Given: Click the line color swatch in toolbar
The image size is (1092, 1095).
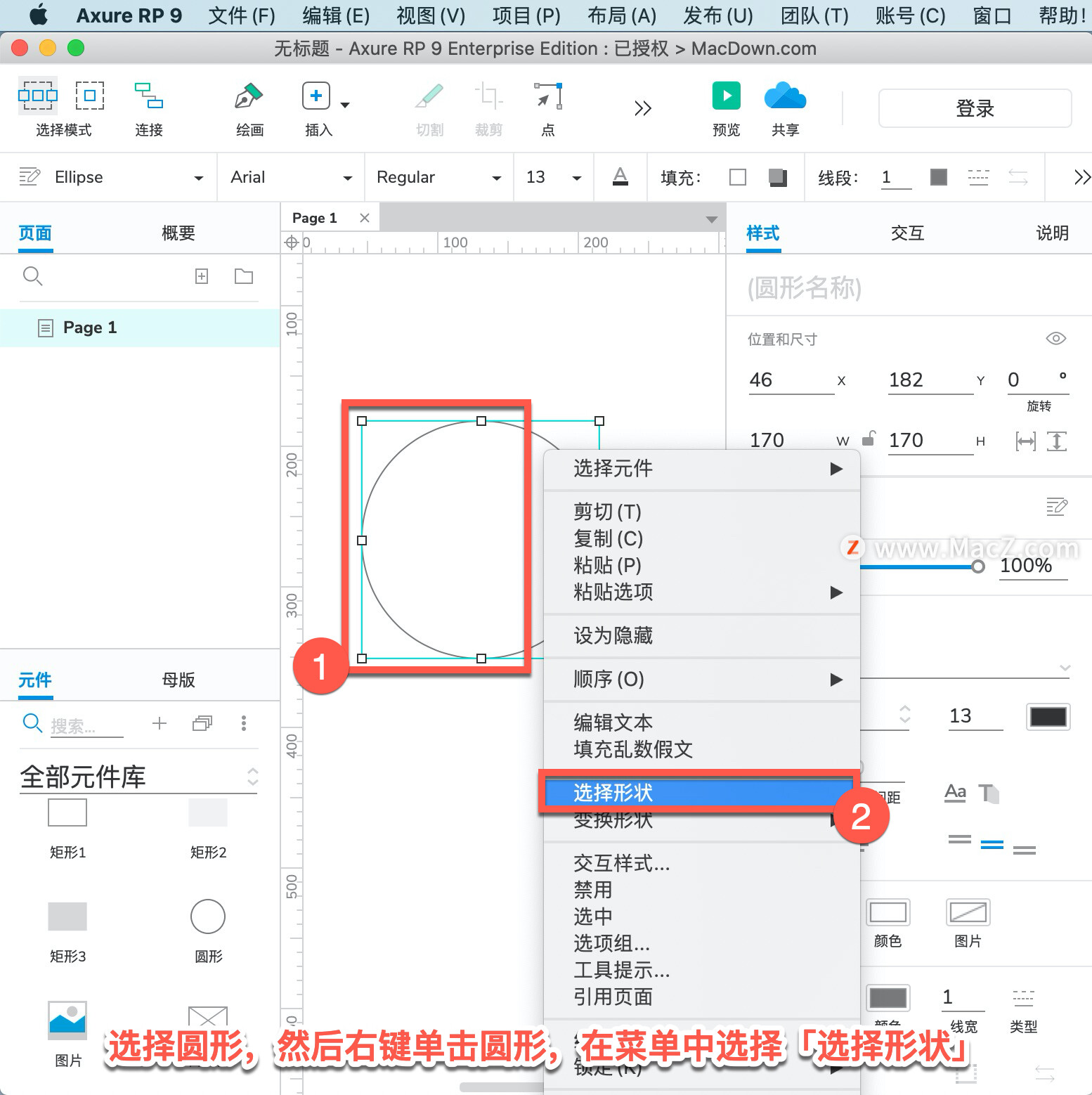Looking at the screenshot, I should tap(939, 177).
